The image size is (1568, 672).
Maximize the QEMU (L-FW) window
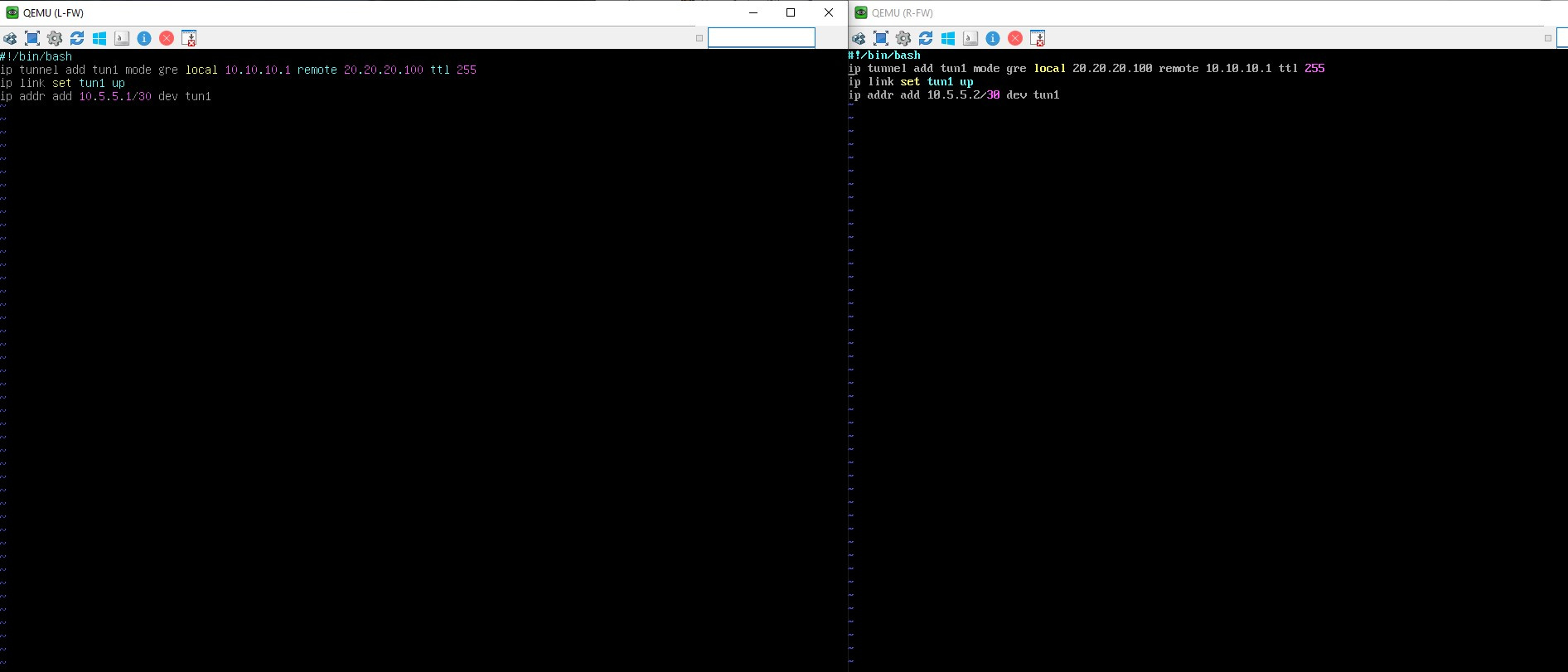click(791, 12)
